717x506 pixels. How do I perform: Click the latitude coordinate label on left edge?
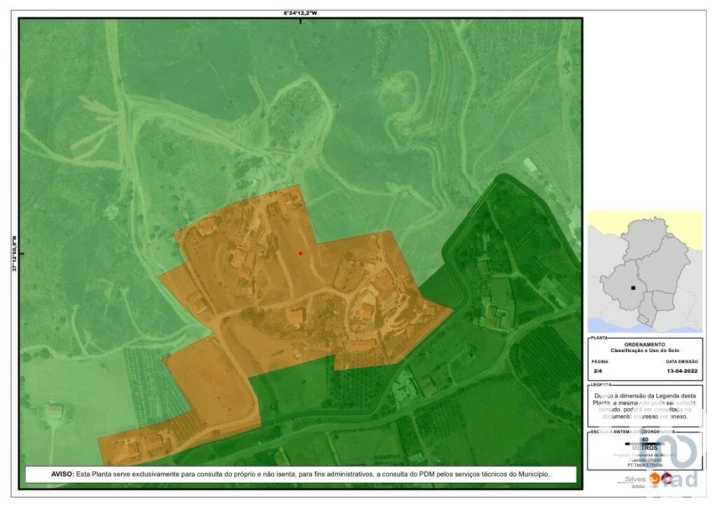pyautogui.click(x=12, y=253)
